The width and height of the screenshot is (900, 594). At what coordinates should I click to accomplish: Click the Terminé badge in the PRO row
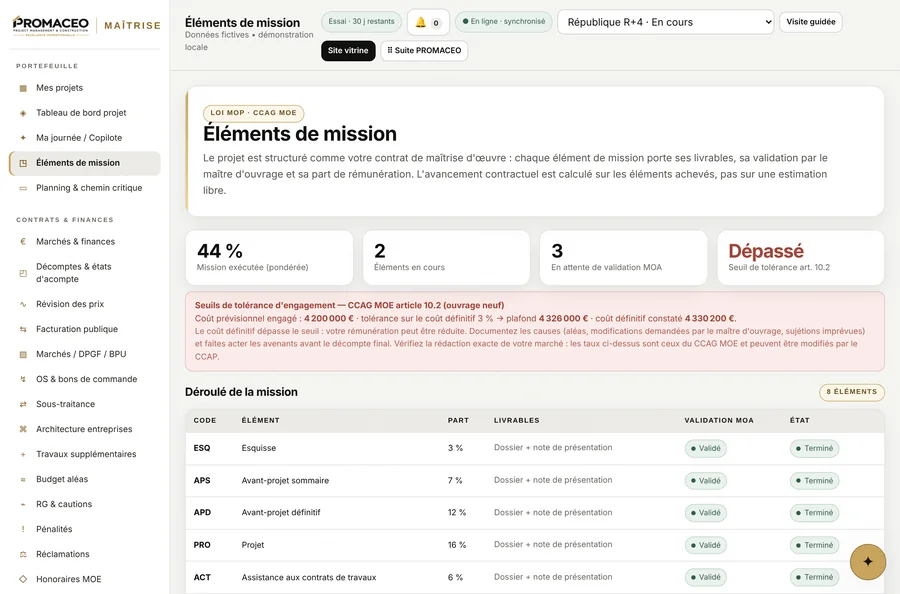(814, 545)
